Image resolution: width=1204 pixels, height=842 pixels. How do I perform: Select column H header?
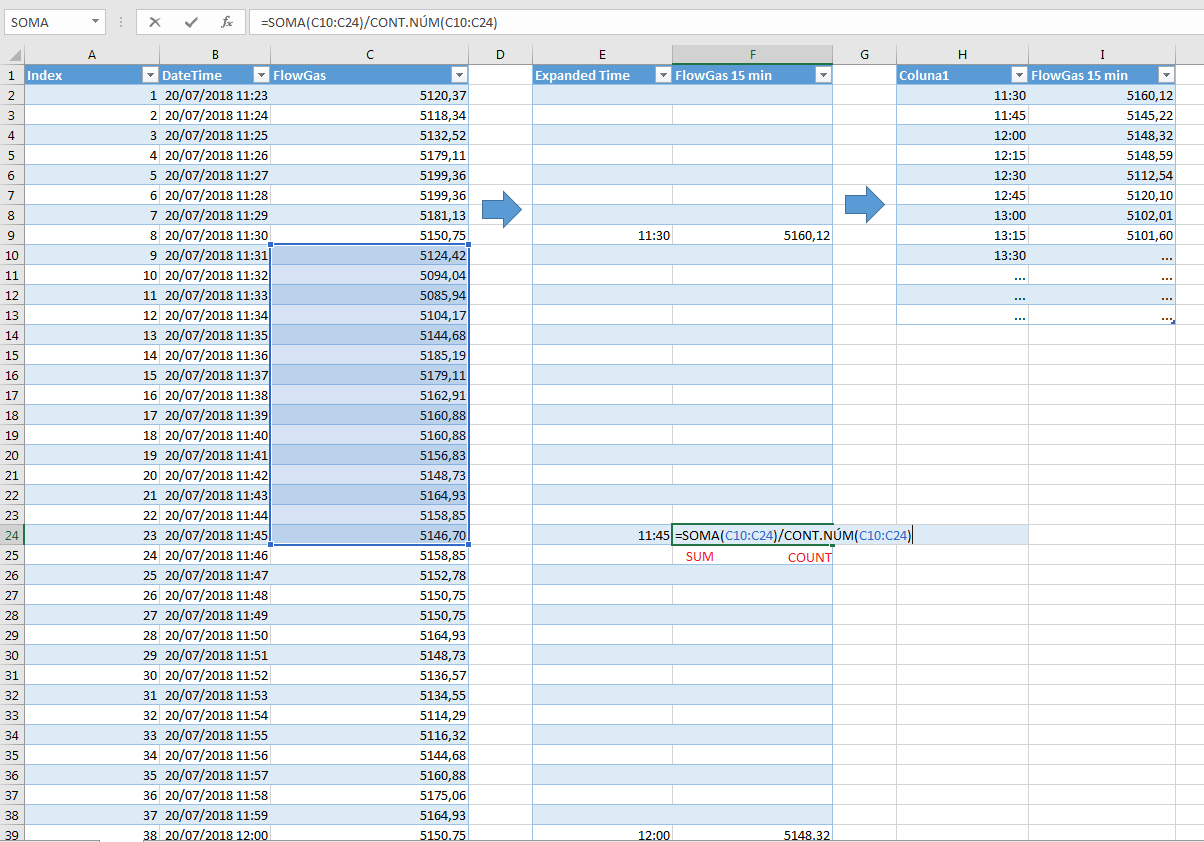click(962, 54)
